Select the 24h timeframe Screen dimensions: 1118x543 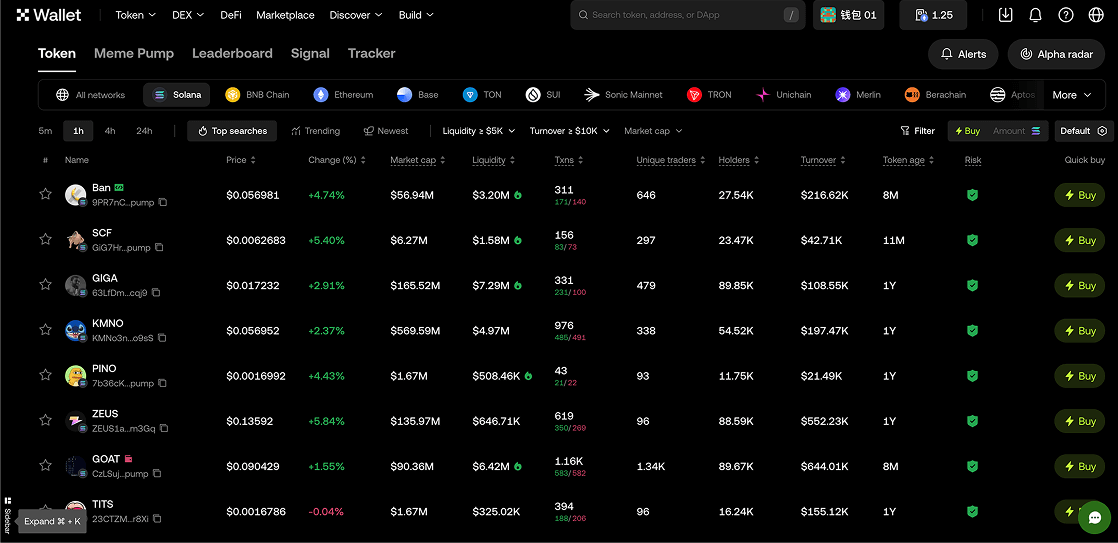144,131
